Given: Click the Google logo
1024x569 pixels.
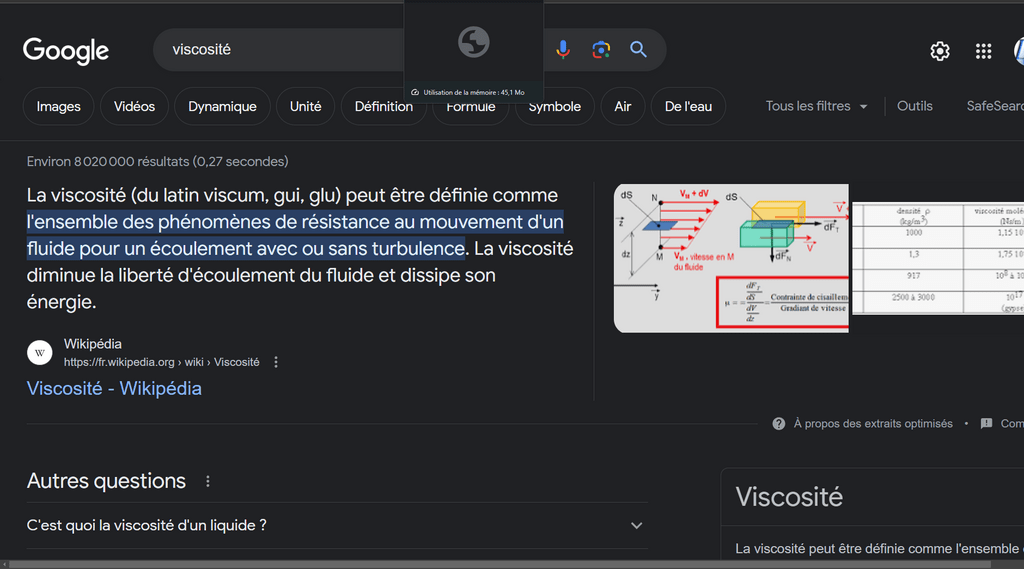Looking at the screenshot, I should [x=66, y=50].
